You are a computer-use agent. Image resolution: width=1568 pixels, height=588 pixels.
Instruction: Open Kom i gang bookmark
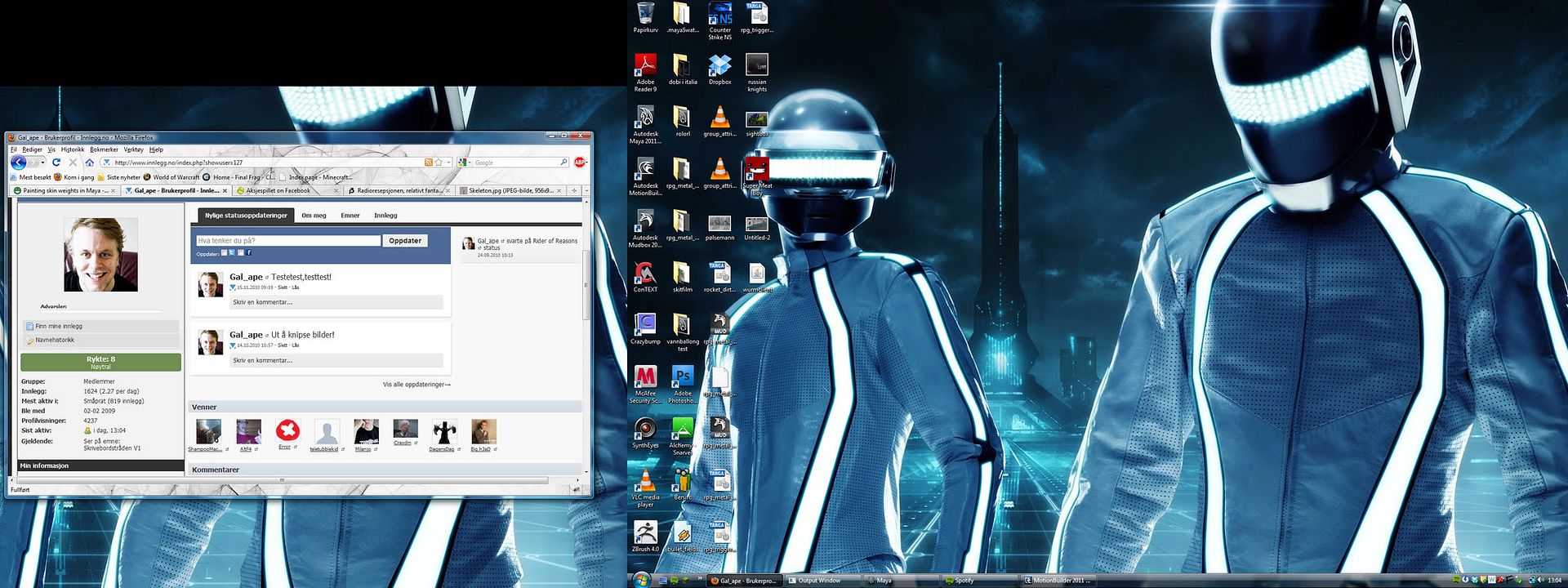[74, 177]
